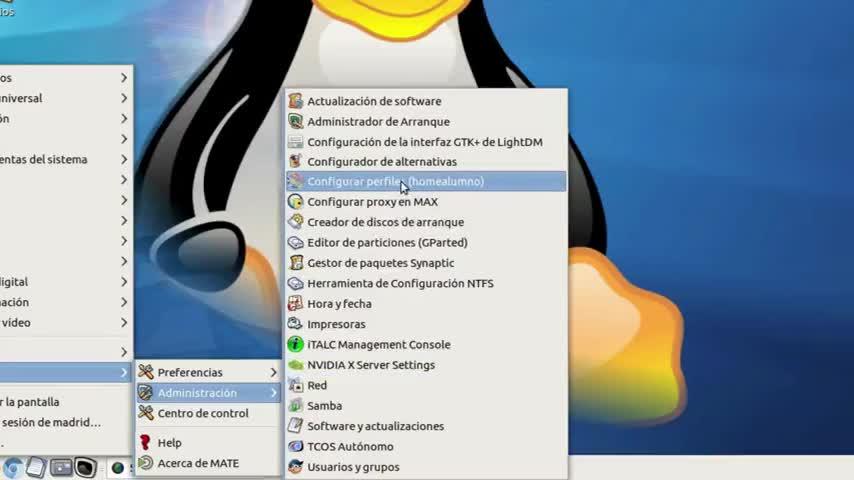
Task: Click the Usuarios y grupos icon
Action: click(295, 466)
